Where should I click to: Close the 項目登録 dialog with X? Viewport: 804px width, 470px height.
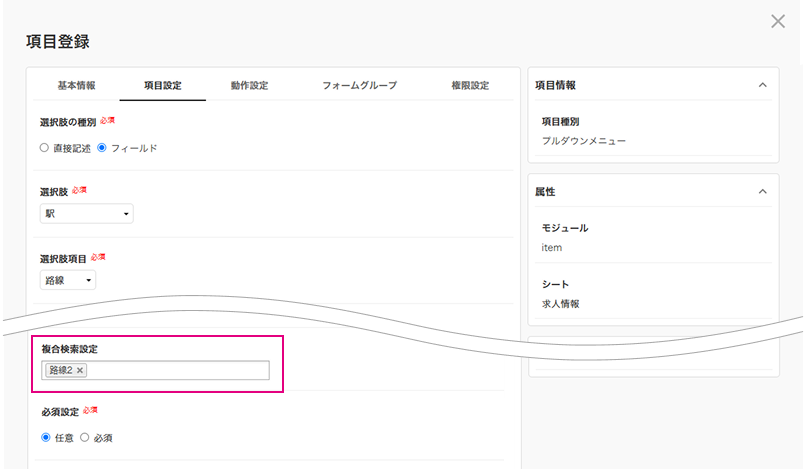click(778, 22)
